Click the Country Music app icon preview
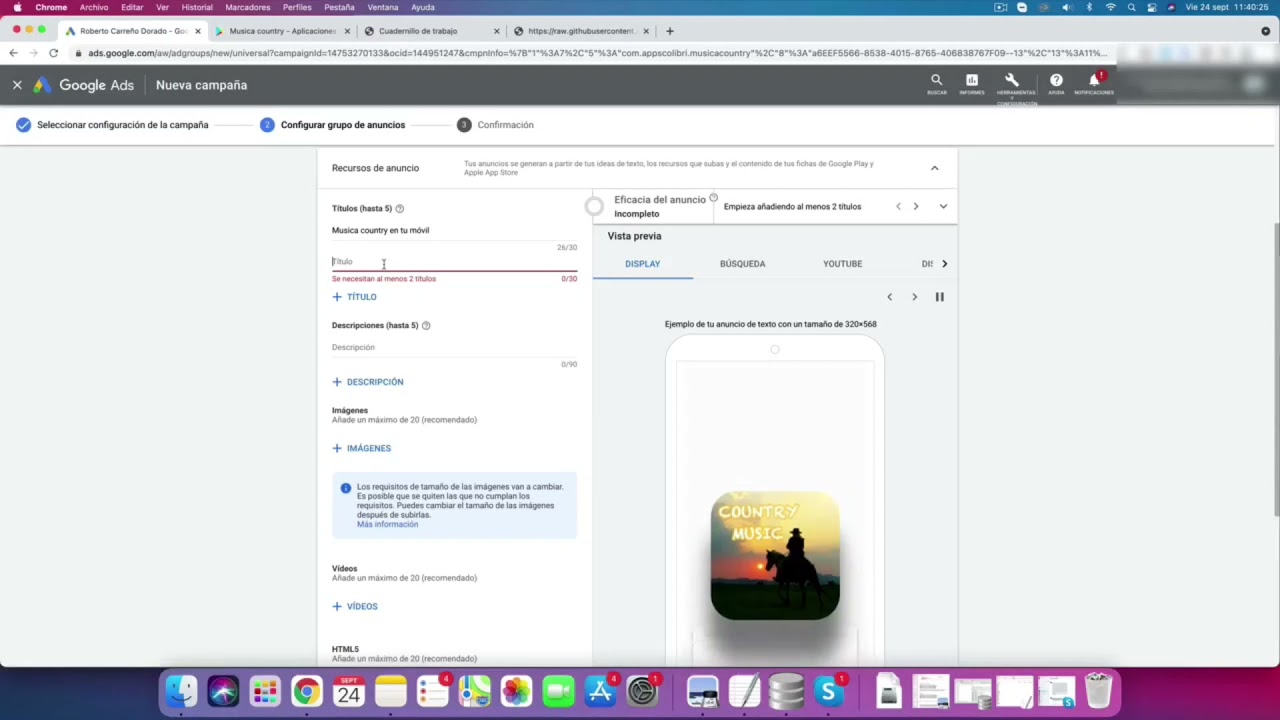Screen dimensions: 1280x720 pos(775,556)
